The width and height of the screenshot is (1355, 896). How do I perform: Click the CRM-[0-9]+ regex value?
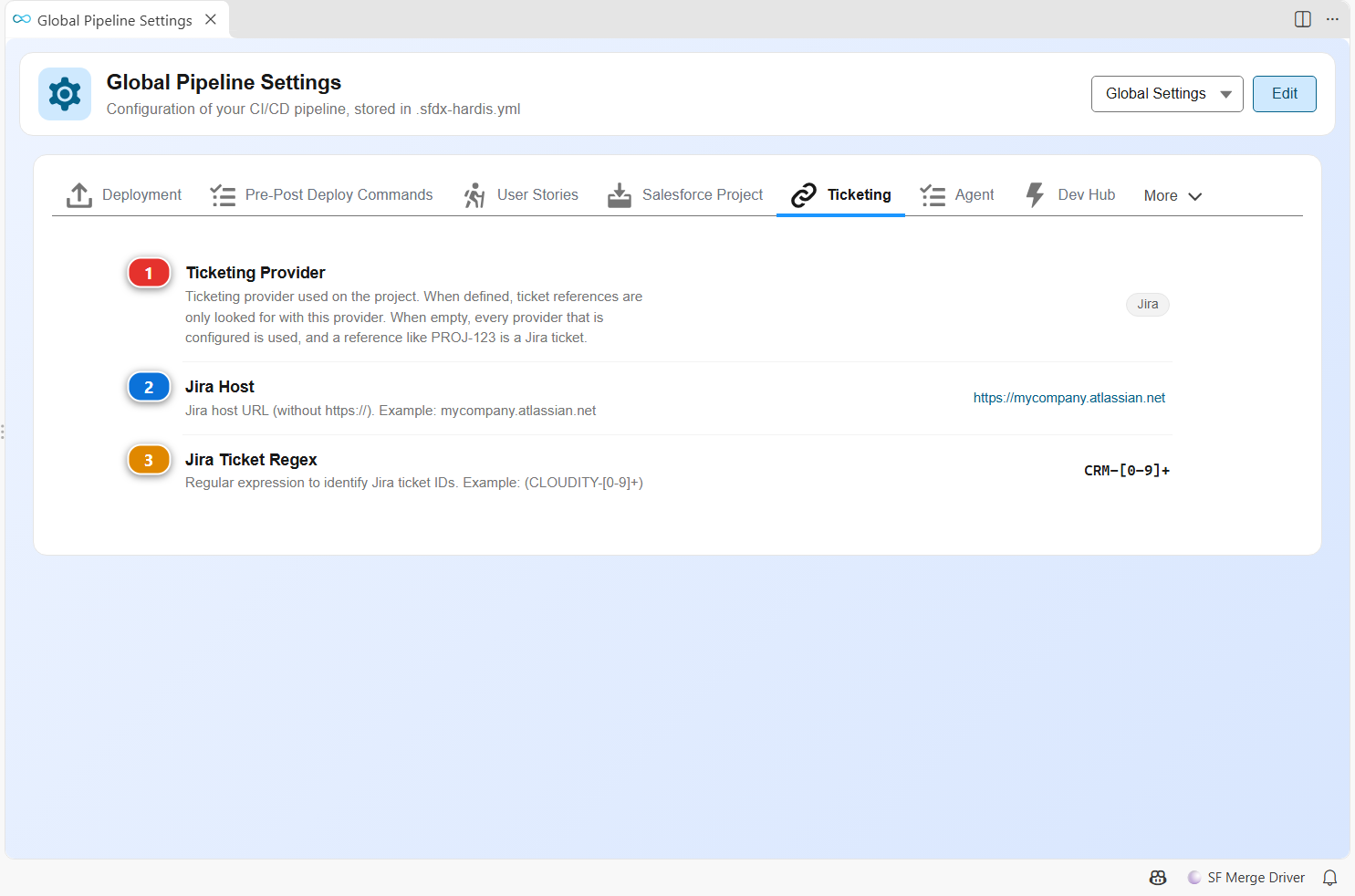coord(1127,471)
